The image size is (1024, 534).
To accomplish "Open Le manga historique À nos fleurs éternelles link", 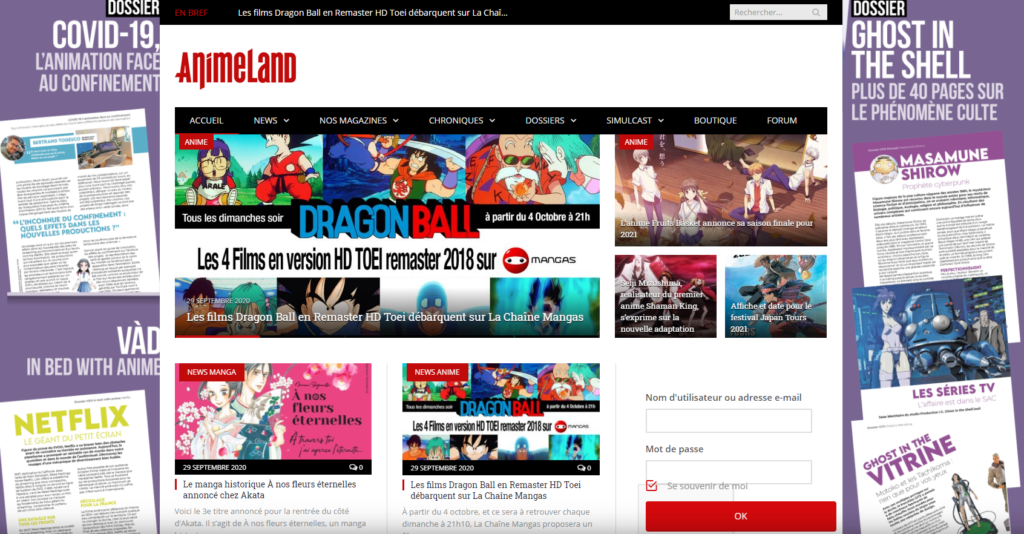I will (x=269, y=490).
